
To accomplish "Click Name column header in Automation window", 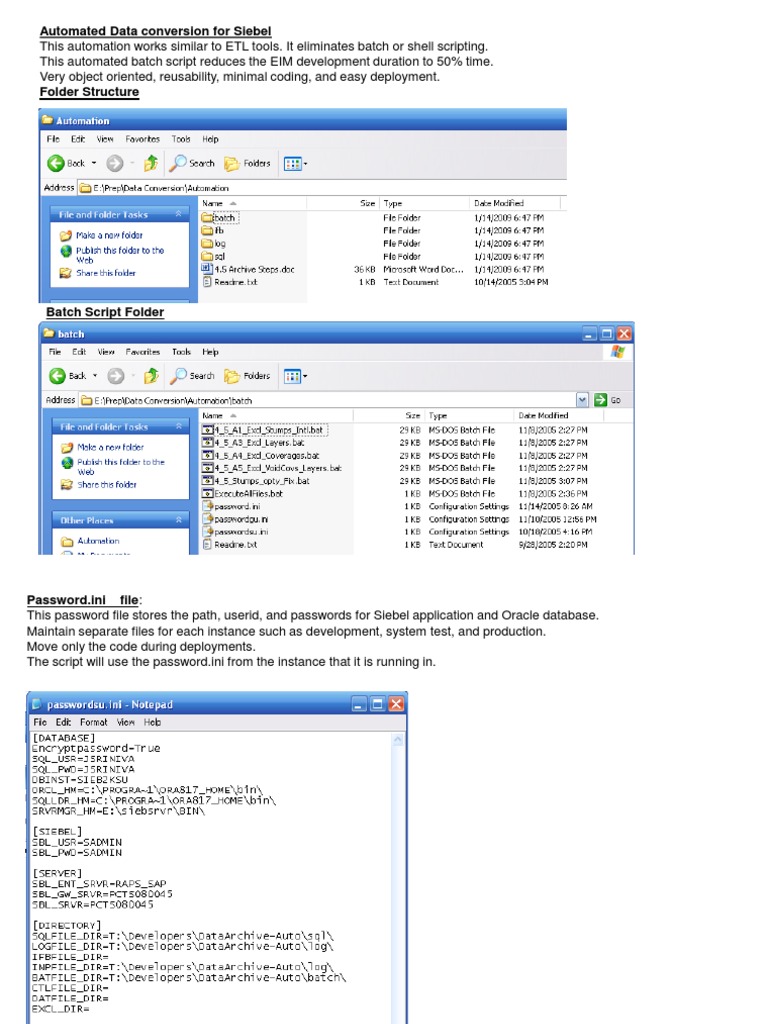I will point(252,203).
